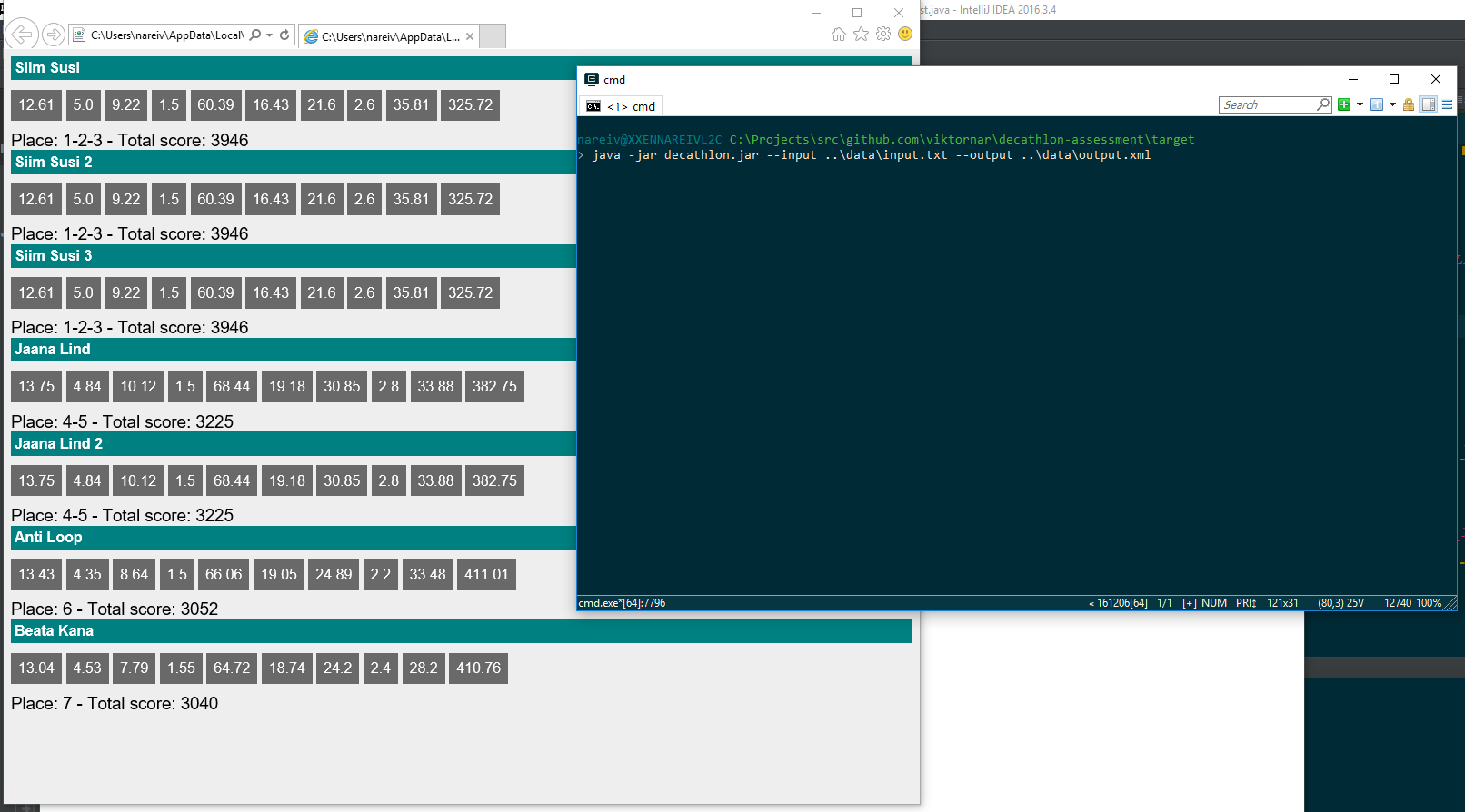Click ConEmu title bar app icon
This screenshot has width=1465, height=812.
(591, 79)
